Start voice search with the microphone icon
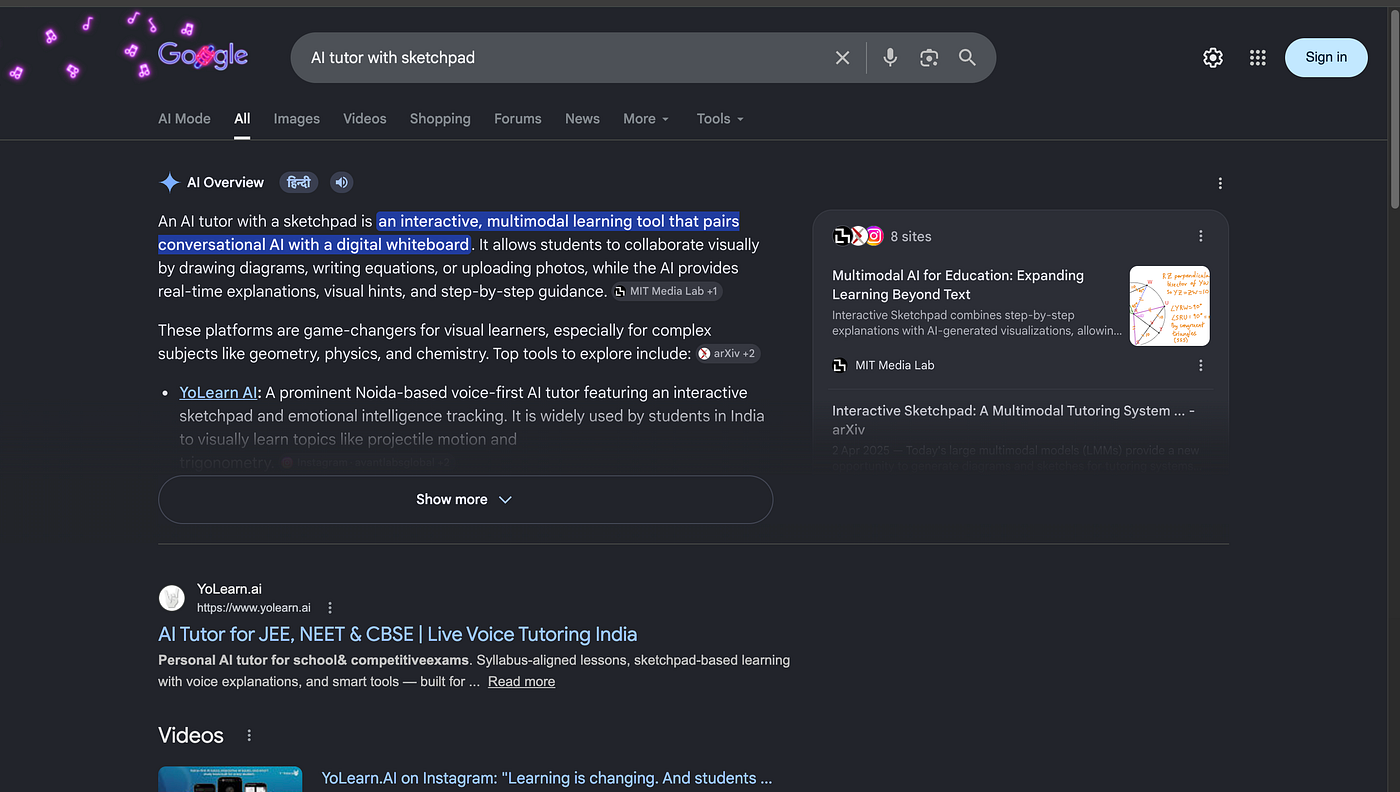Image resolution: width=1400 pixels, height=792 pixels. click(x=890, y=58)
